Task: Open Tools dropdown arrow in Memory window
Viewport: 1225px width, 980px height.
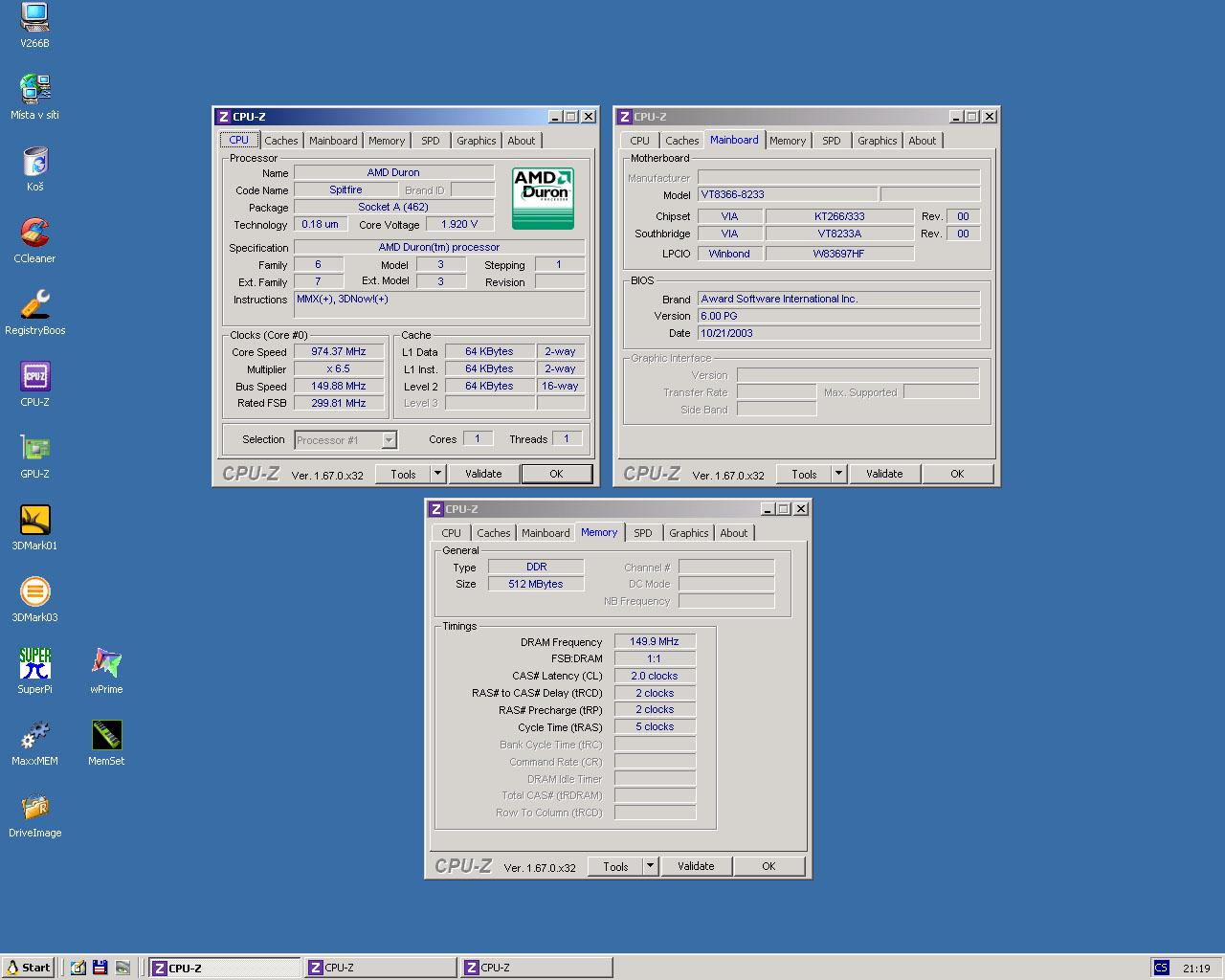Action: (650, 866)
